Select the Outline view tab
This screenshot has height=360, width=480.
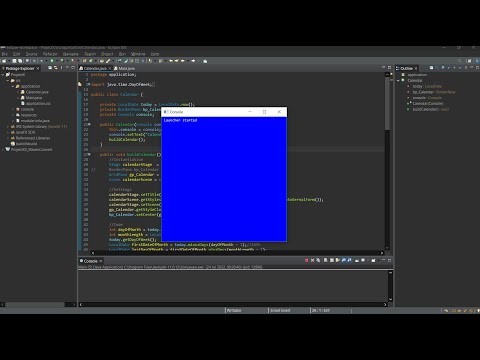click(406, 68)
